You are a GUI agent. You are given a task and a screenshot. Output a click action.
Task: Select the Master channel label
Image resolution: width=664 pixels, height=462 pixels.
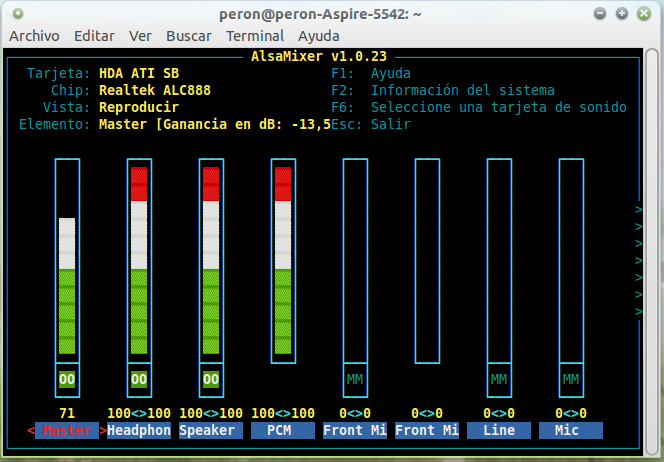[x=67, y=430]
